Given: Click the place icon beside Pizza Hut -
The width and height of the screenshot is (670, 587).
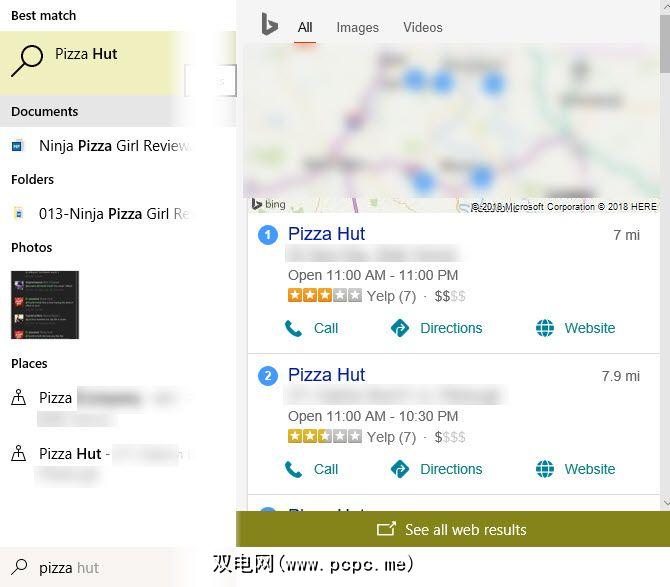Looking at the screenshot, I should point(18,453).
